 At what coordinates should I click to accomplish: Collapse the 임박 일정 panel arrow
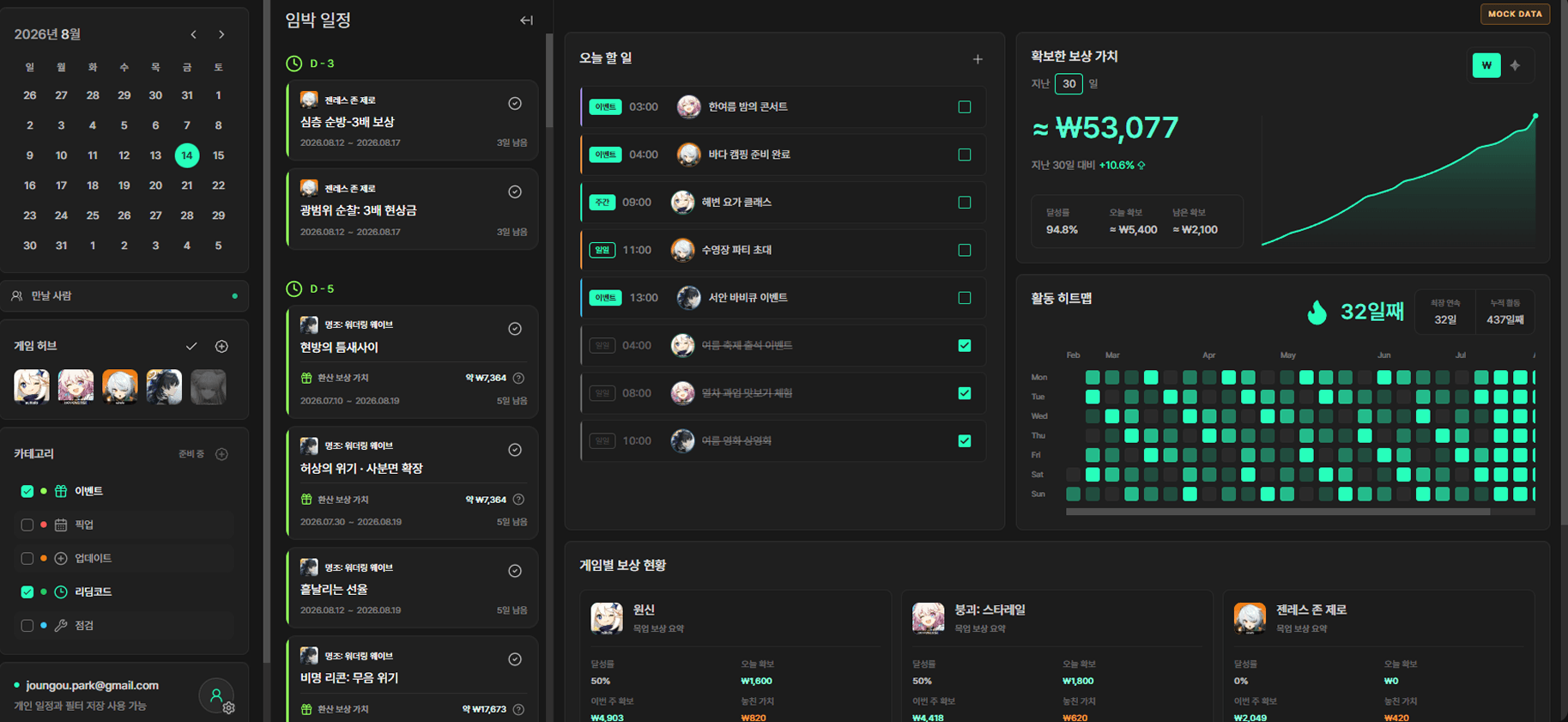[526, 20]
